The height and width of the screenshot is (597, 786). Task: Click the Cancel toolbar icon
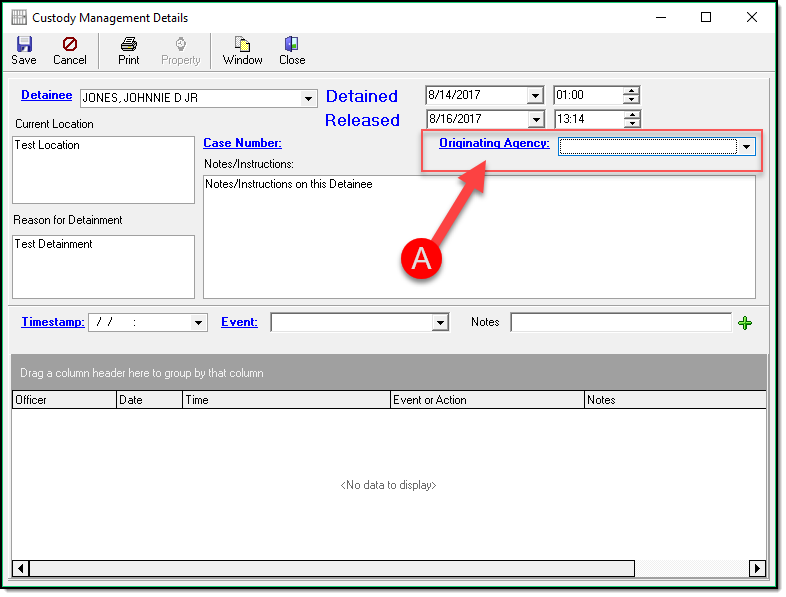[70, 45]
